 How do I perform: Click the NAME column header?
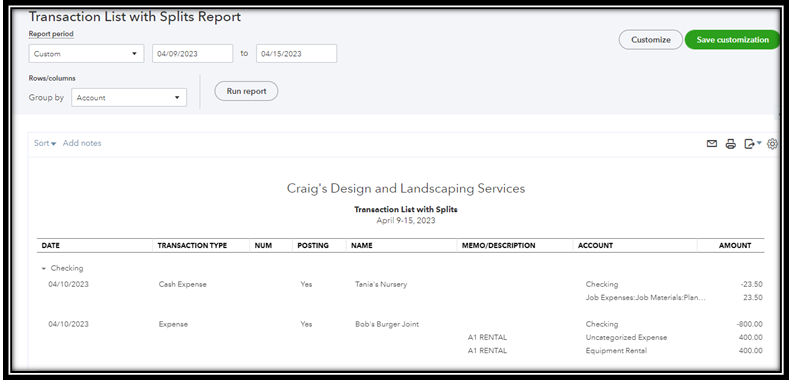[x=362, y=246]
